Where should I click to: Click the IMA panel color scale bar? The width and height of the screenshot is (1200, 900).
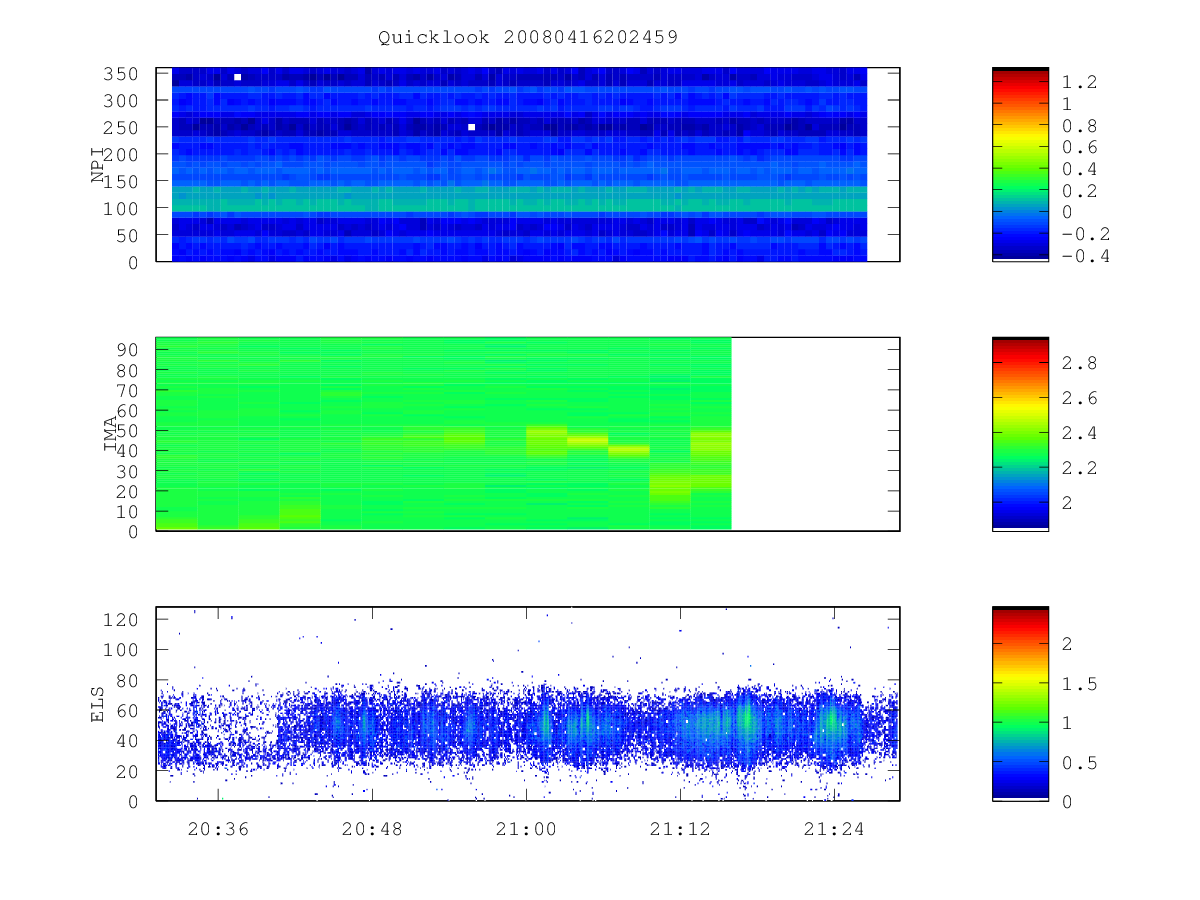(1020, 434)
